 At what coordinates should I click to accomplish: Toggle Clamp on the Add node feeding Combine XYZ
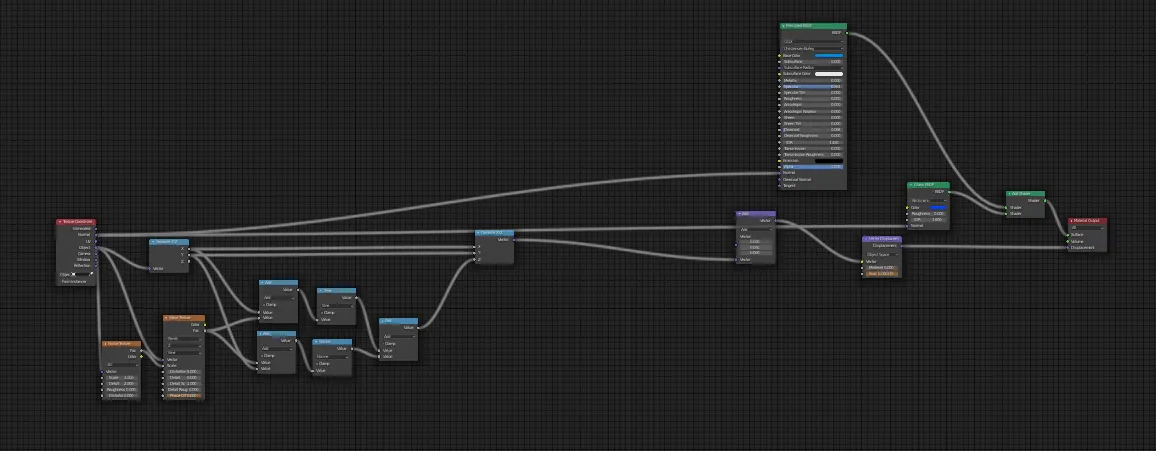(390, 344)
